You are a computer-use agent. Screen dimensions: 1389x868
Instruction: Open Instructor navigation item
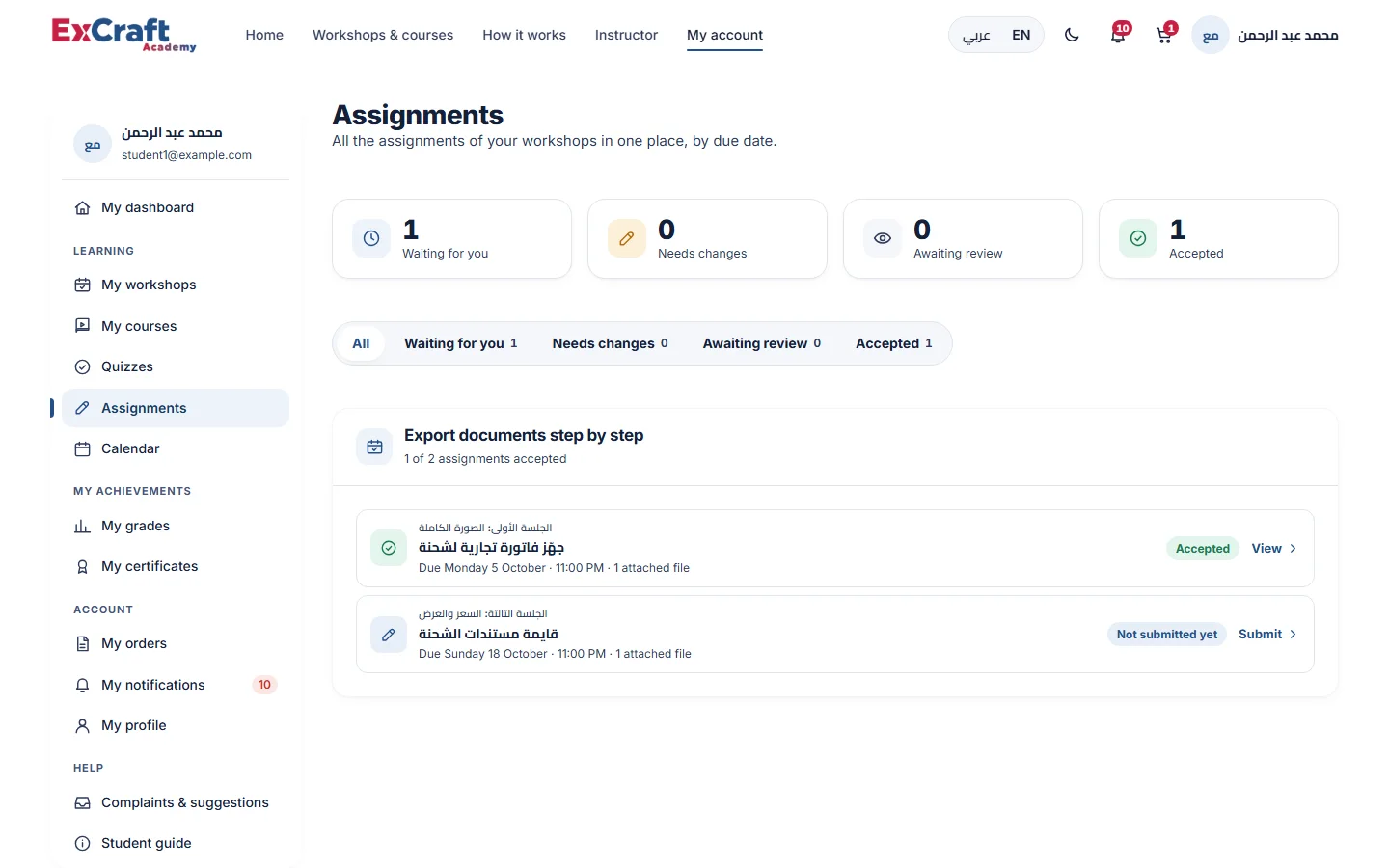point(626,35)
